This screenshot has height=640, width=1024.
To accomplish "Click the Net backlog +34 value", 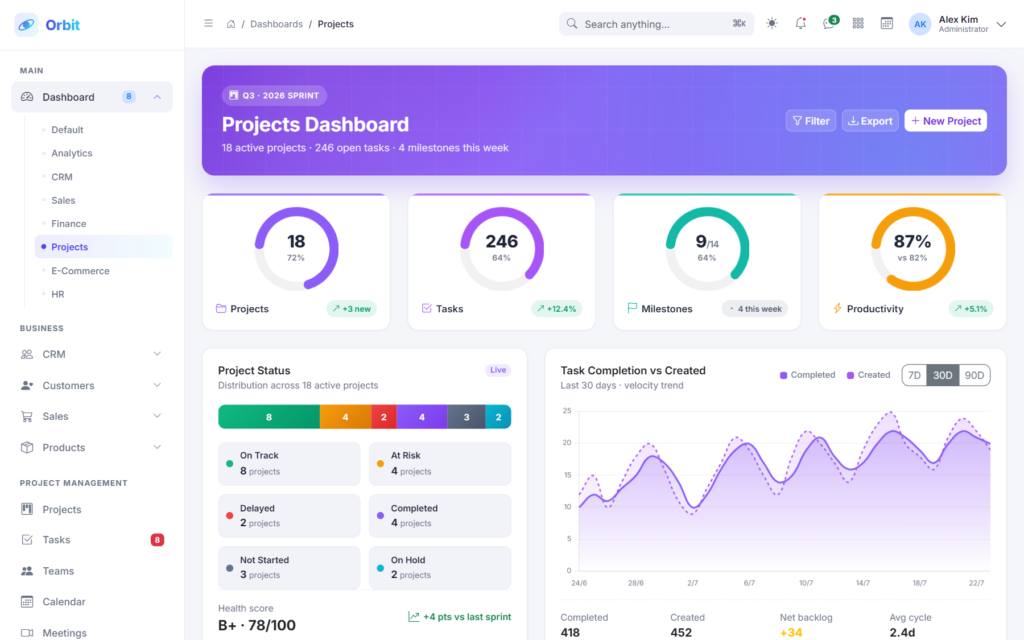I will pyautogui.click(x=791, y=632).
